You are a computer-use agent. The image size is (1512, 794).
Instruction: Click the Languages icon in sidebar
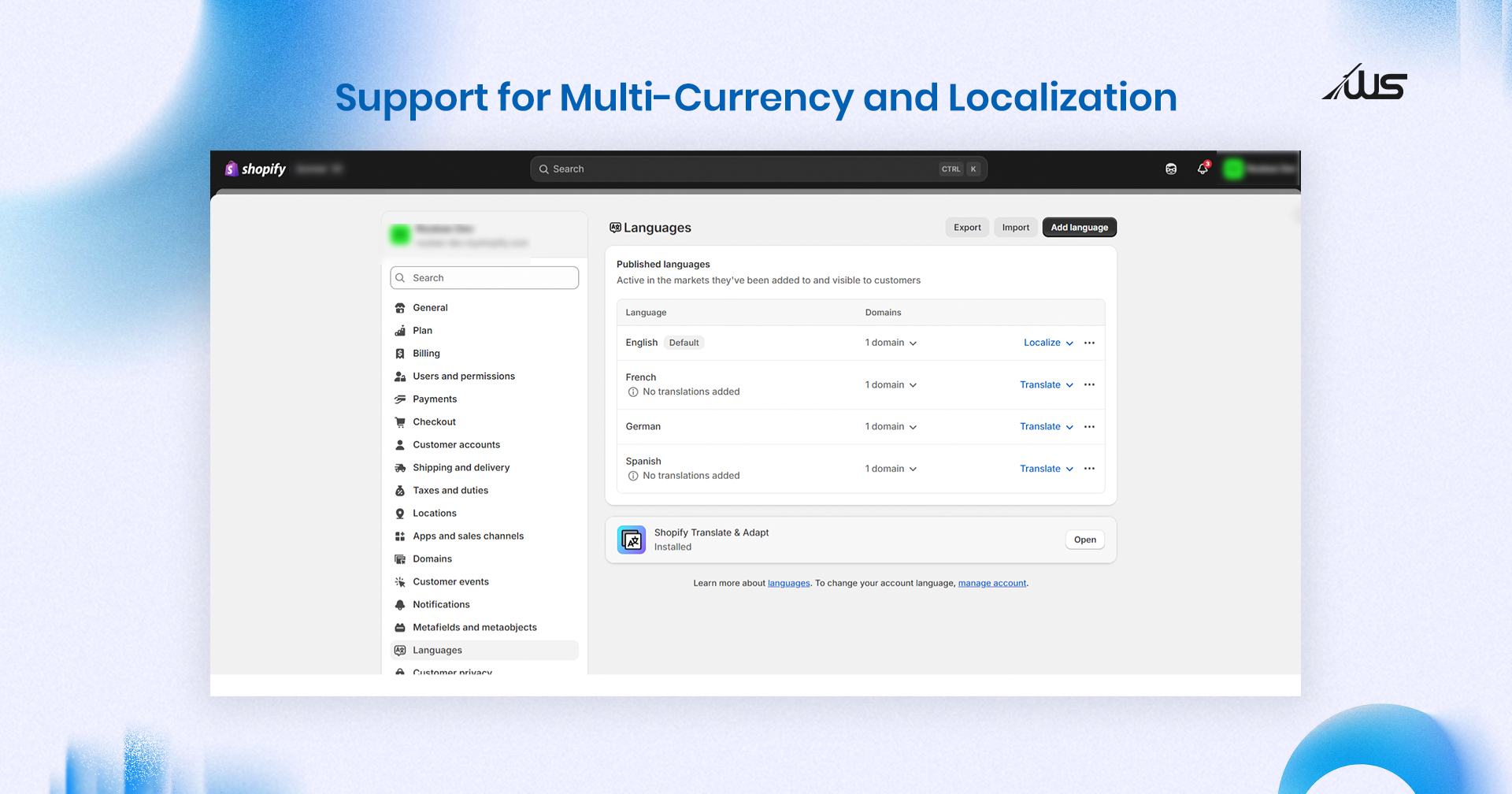[x=400, y=651]
